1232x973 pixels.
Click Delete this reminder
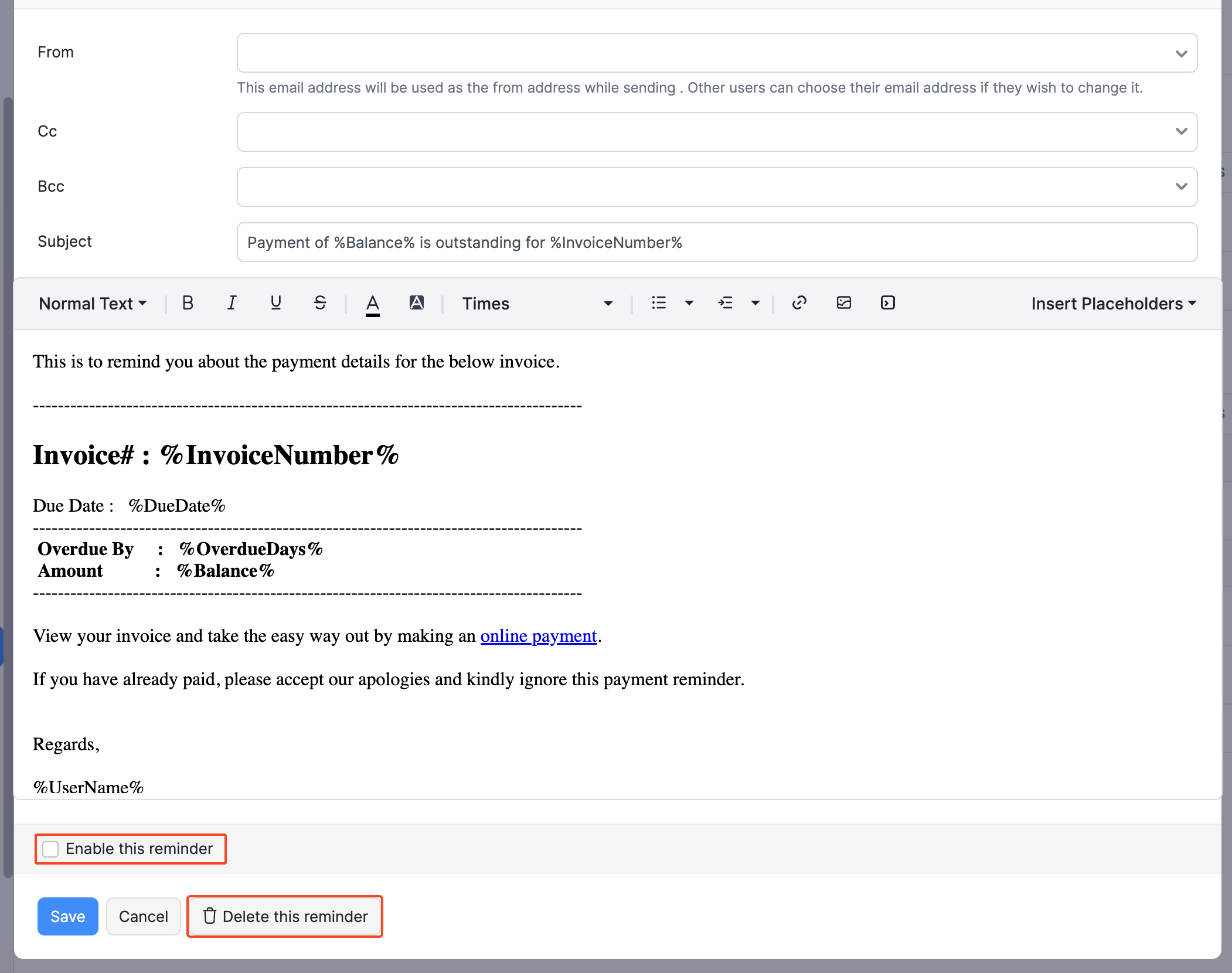pos(285,916)
